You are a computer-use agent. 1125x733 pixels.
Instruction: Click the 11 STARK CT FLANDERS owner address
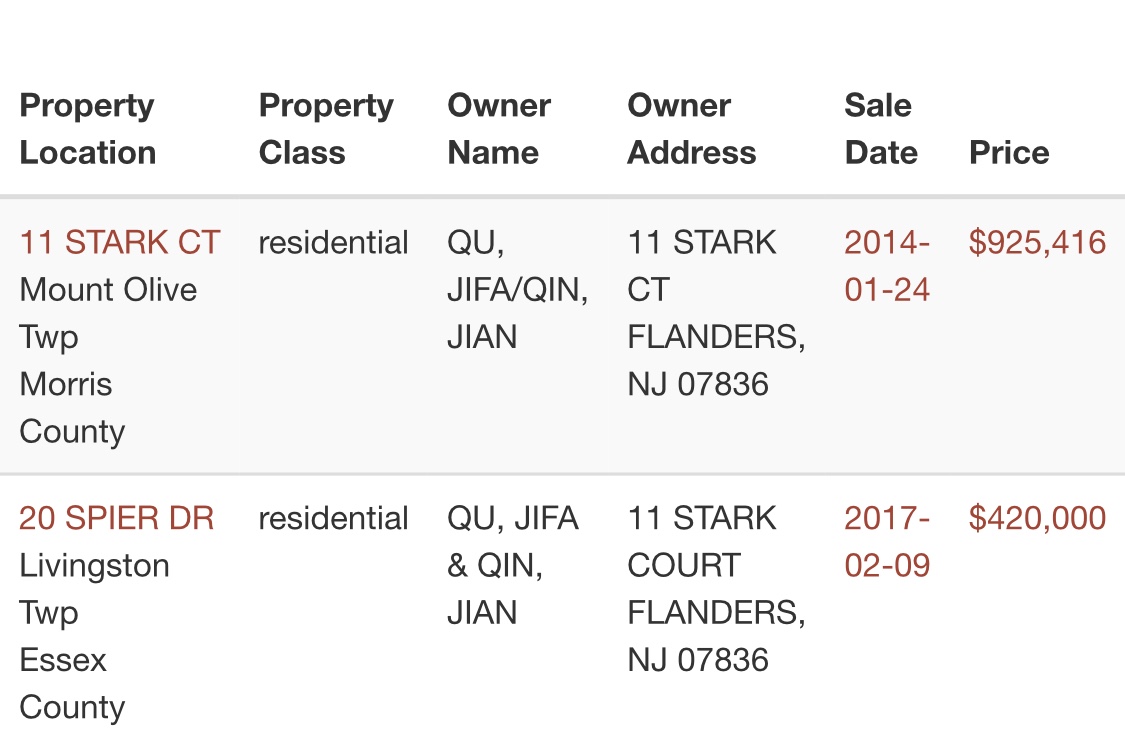tap(715, 313)
